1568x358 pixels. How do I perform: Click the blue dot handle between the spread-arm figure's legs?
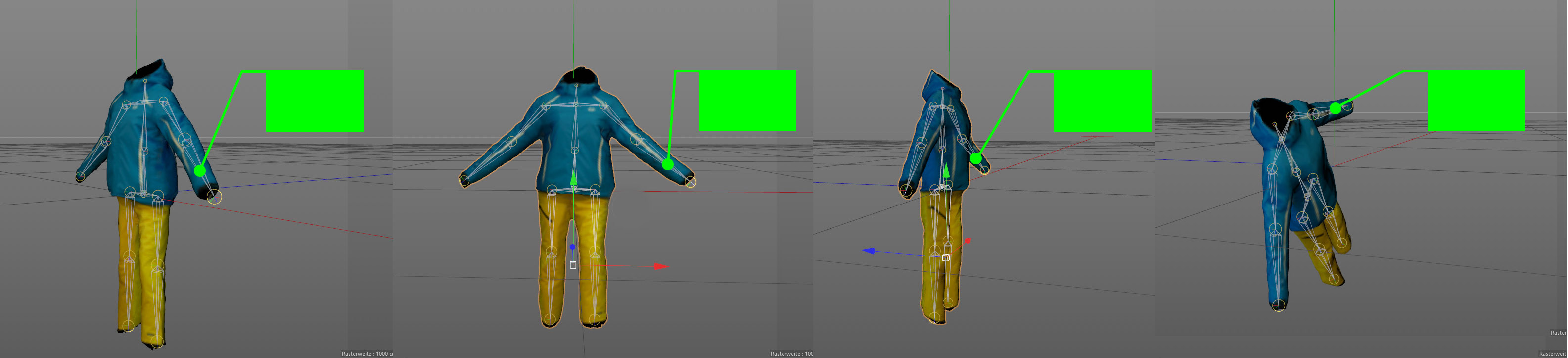click(x=572, y=247)
